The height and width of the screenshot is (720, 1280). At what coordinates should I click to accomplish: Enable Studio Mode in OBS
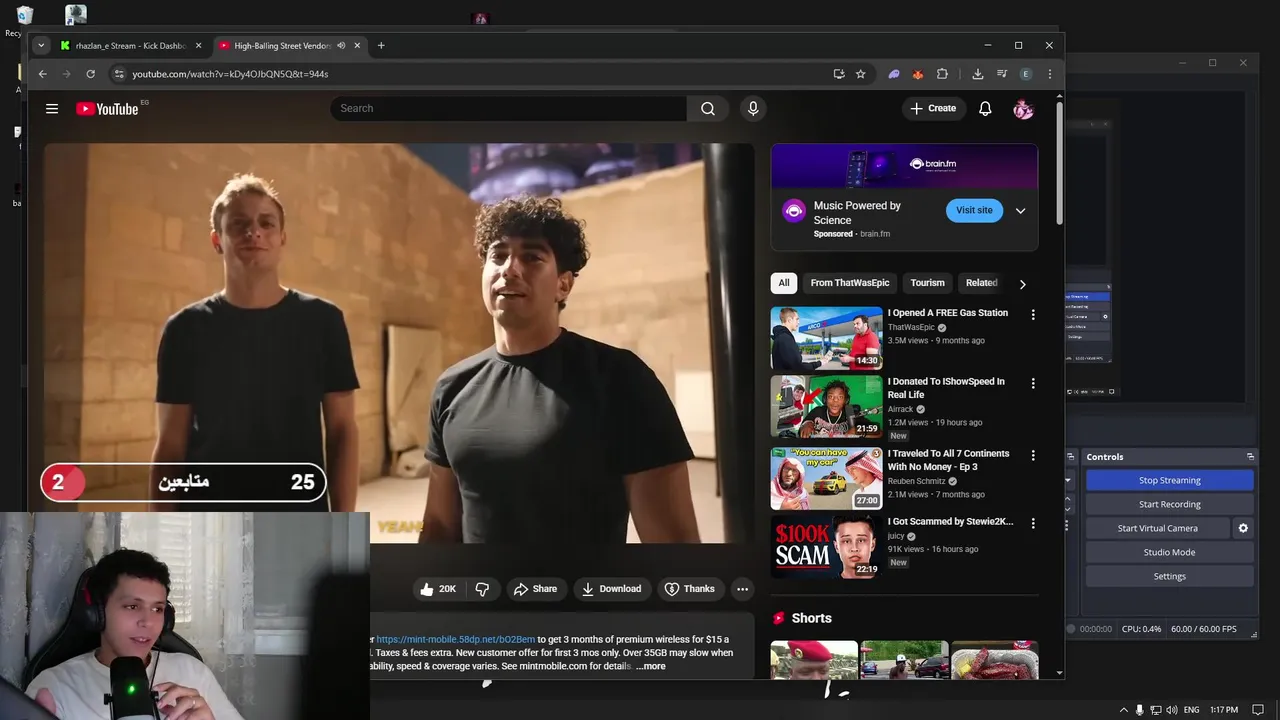[1169, 552]
